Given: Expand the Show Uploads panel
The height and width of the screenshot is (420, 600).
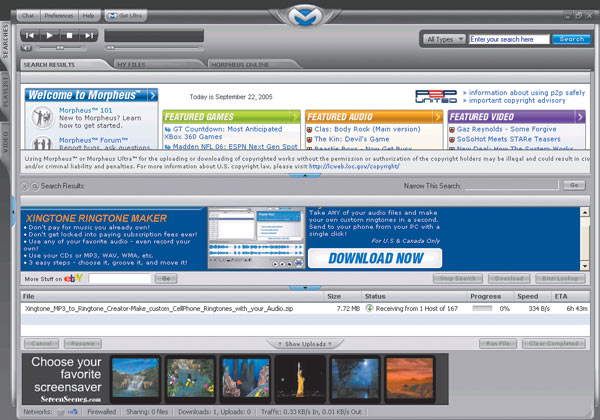Looking at the screenshot, I should click(299, 343).
